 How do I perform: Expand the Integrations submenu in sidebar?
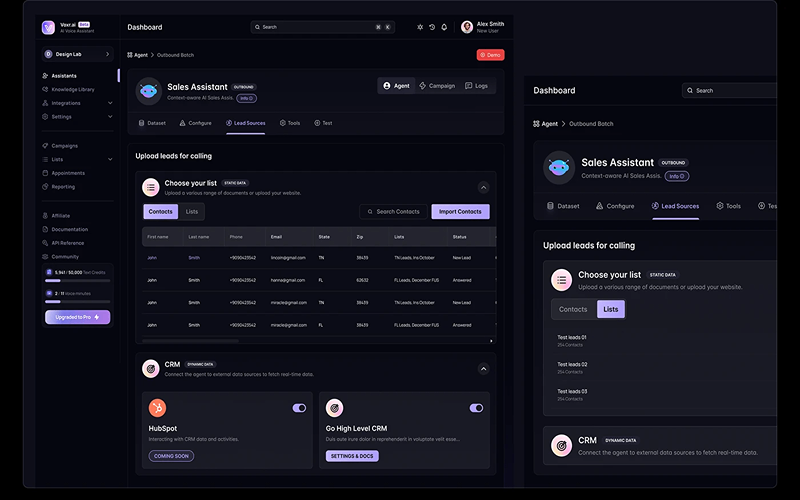click(x=110, y=103)
